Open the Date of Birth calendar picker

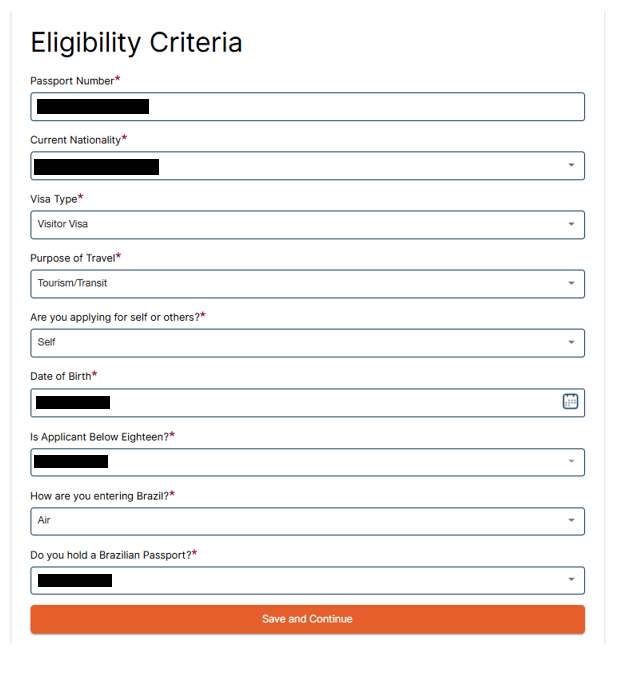coord(570,402)
